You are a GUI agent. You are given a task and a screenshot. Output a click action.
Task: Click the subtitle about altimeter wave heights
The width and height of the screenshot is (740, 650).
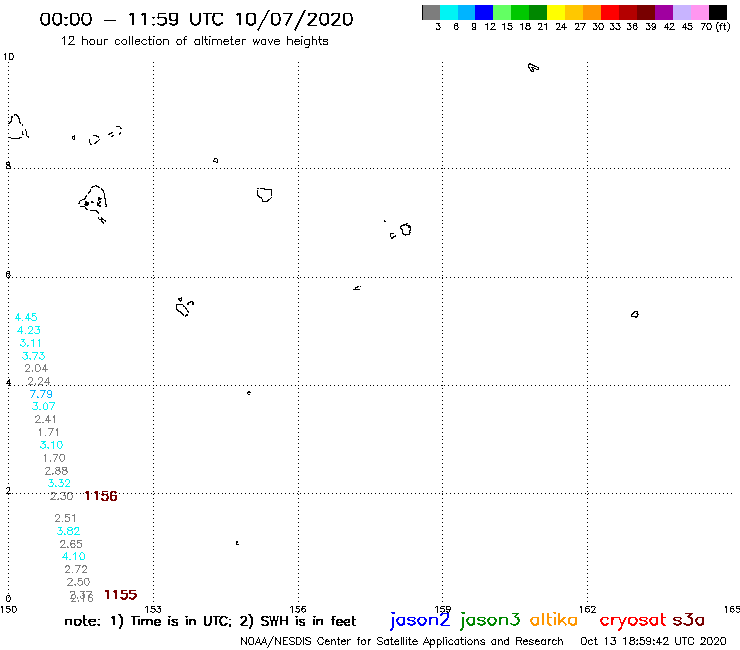194,41
